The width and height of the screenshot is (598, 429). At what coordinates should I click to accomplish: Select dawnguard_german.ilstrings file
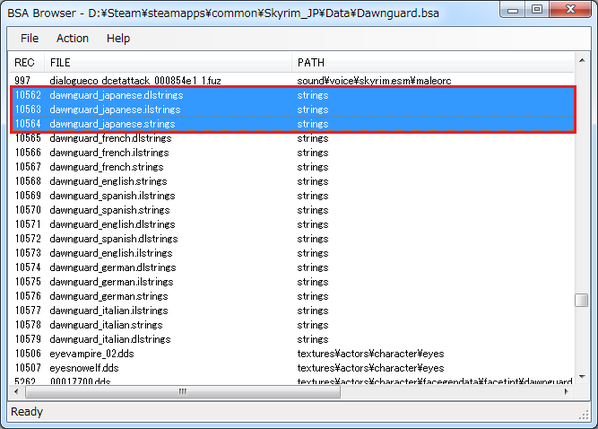(x=111, y=282)
